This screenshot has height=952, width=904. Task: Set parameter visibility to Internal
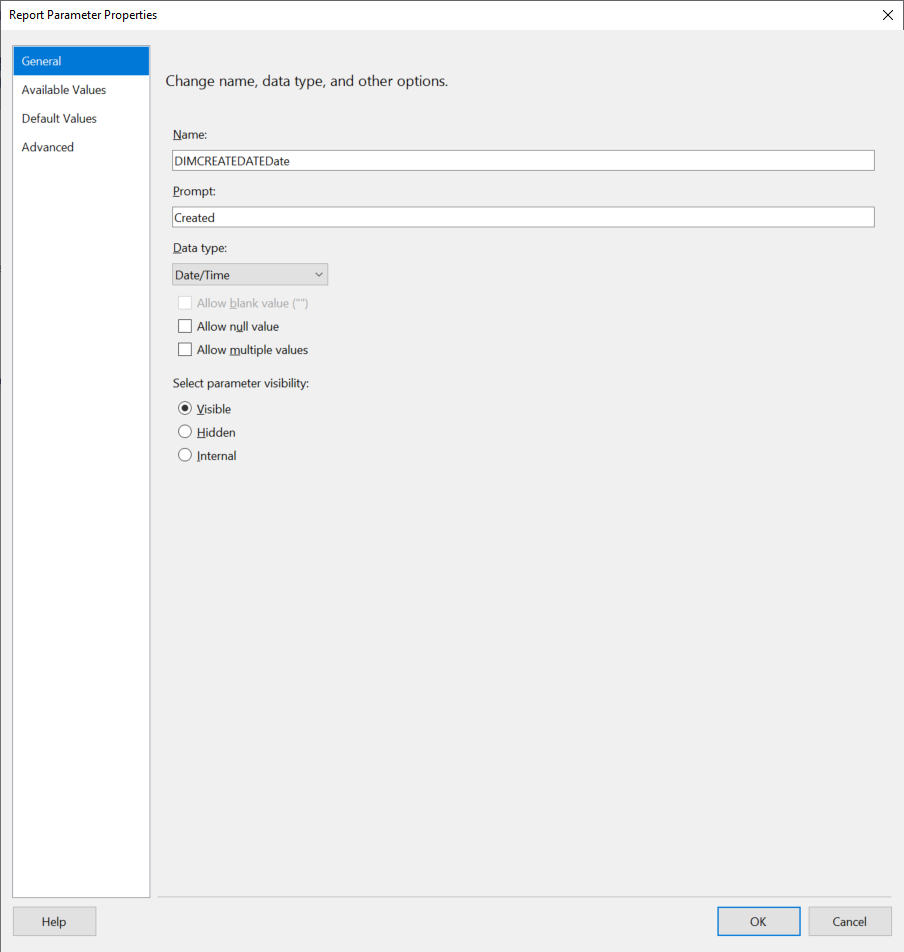coord(185,455)
